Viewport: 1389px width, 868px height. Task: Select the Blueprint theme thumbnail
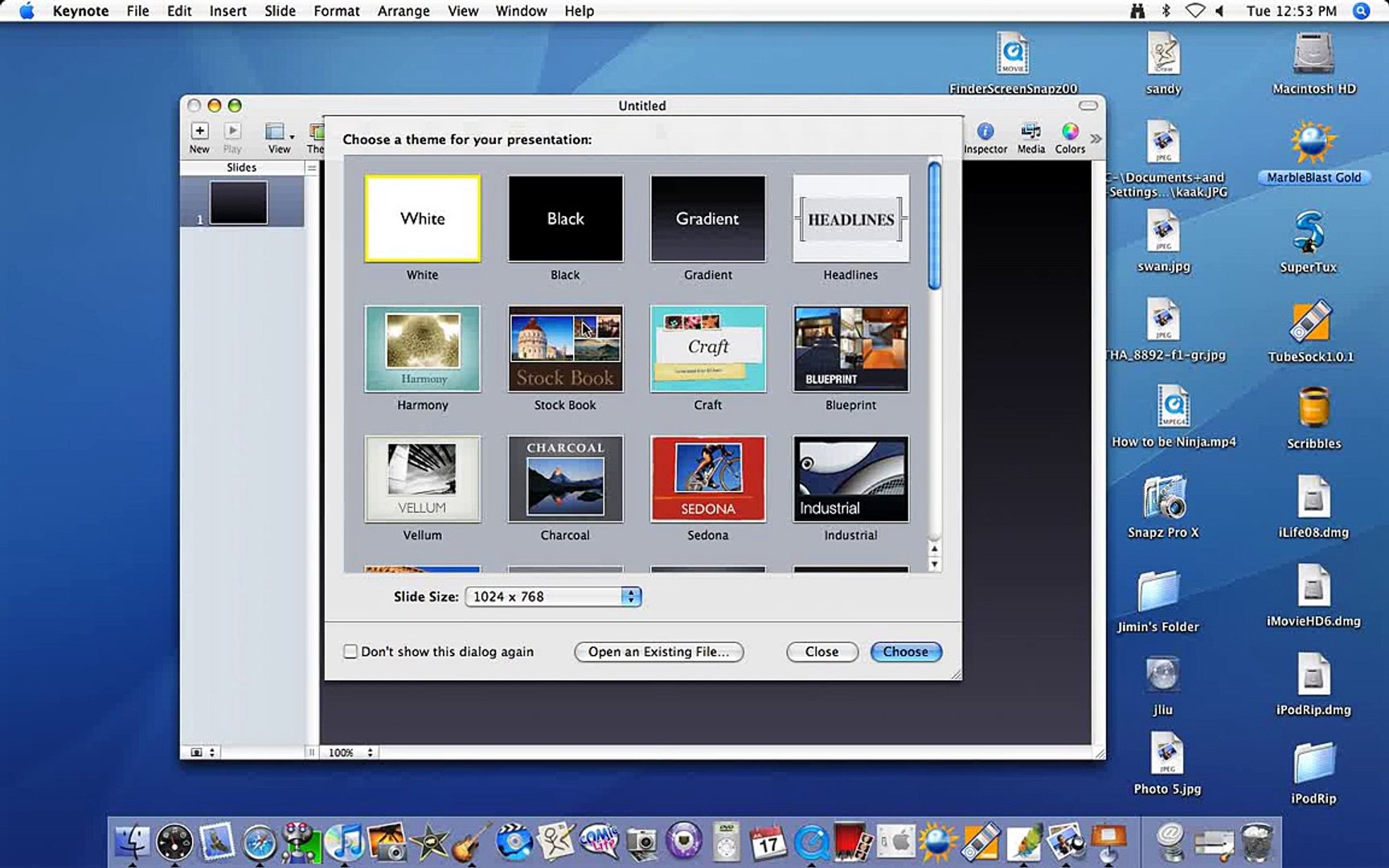tap(850, 347)
